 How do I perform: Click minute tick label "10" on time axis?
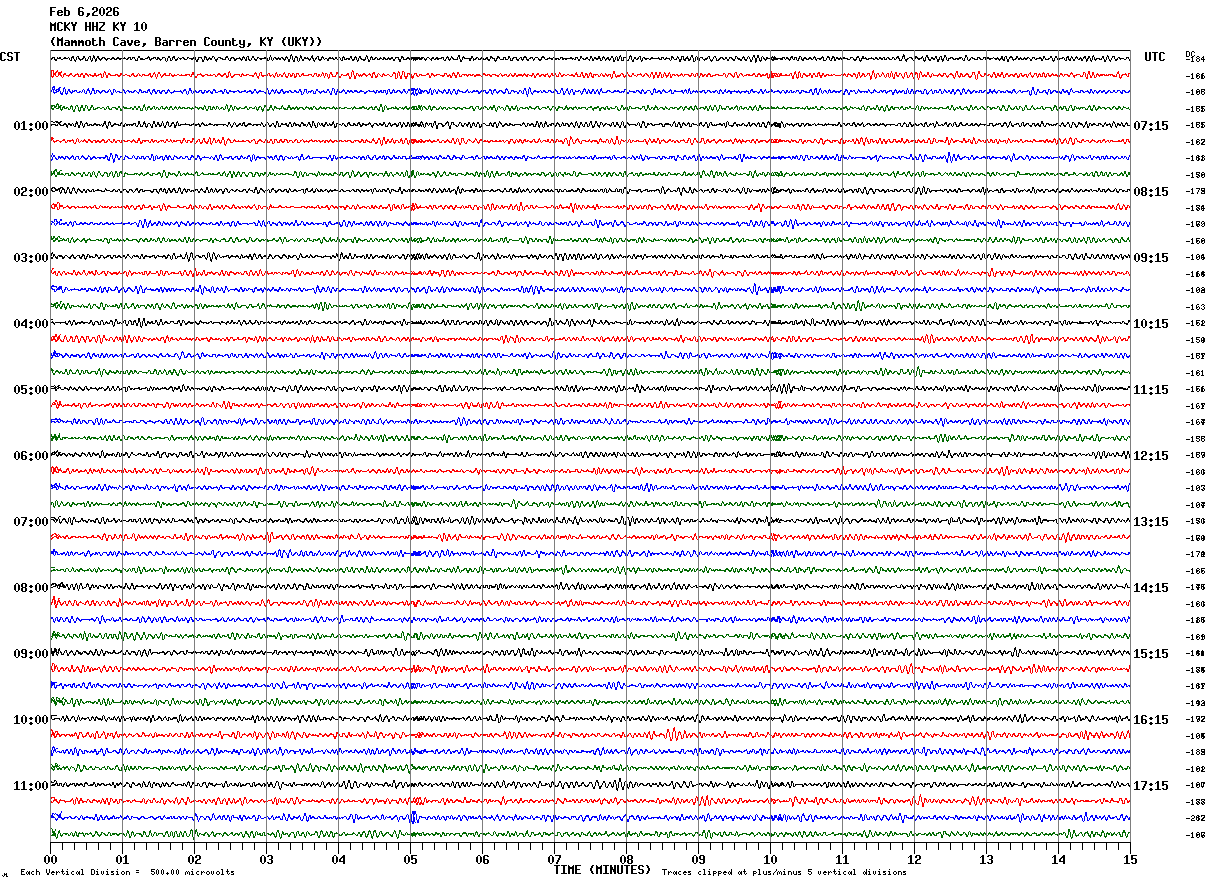coord(771,859)
